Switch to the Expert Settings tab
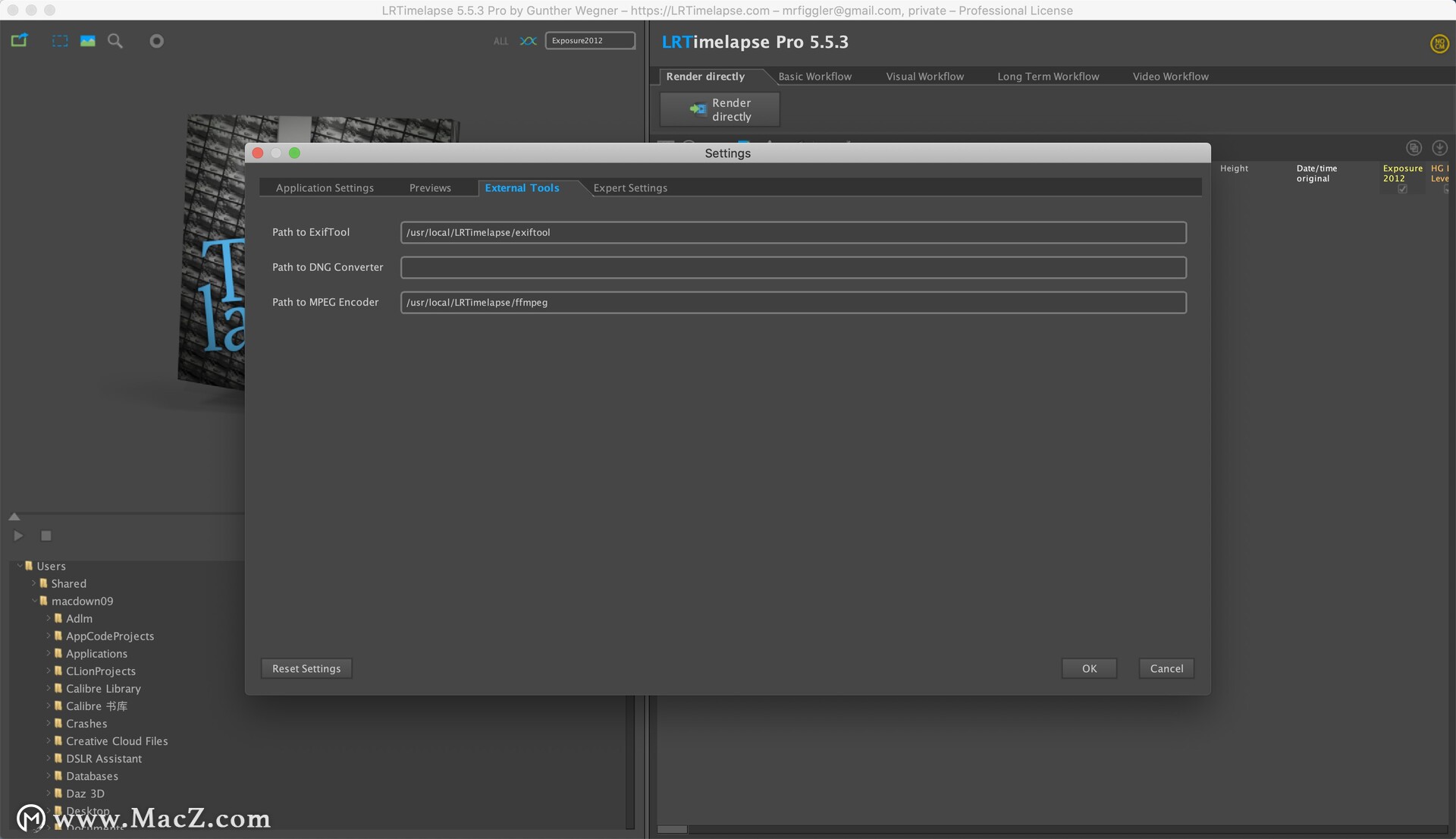This screenshot has height=839, width=1456. tap(630, 188)
